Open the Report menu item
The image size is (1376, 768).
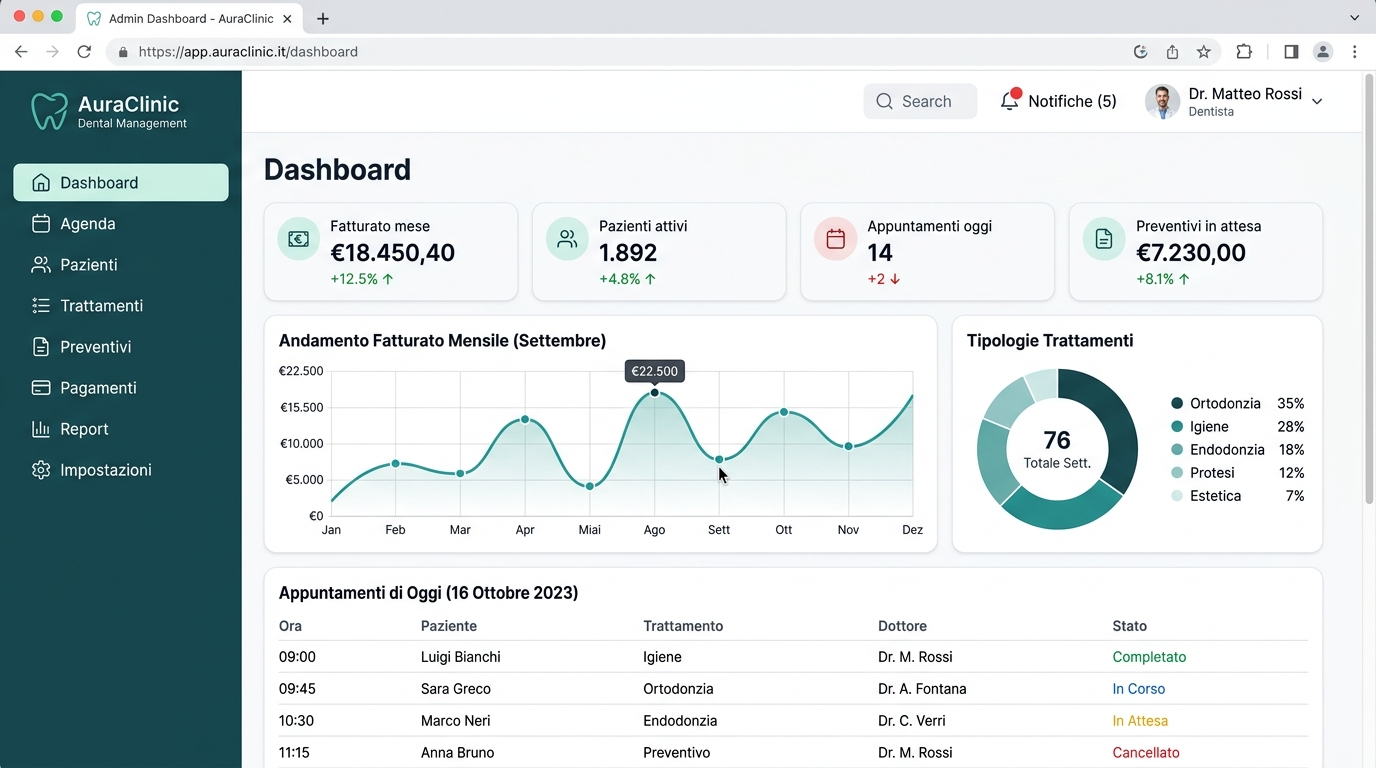121,429
